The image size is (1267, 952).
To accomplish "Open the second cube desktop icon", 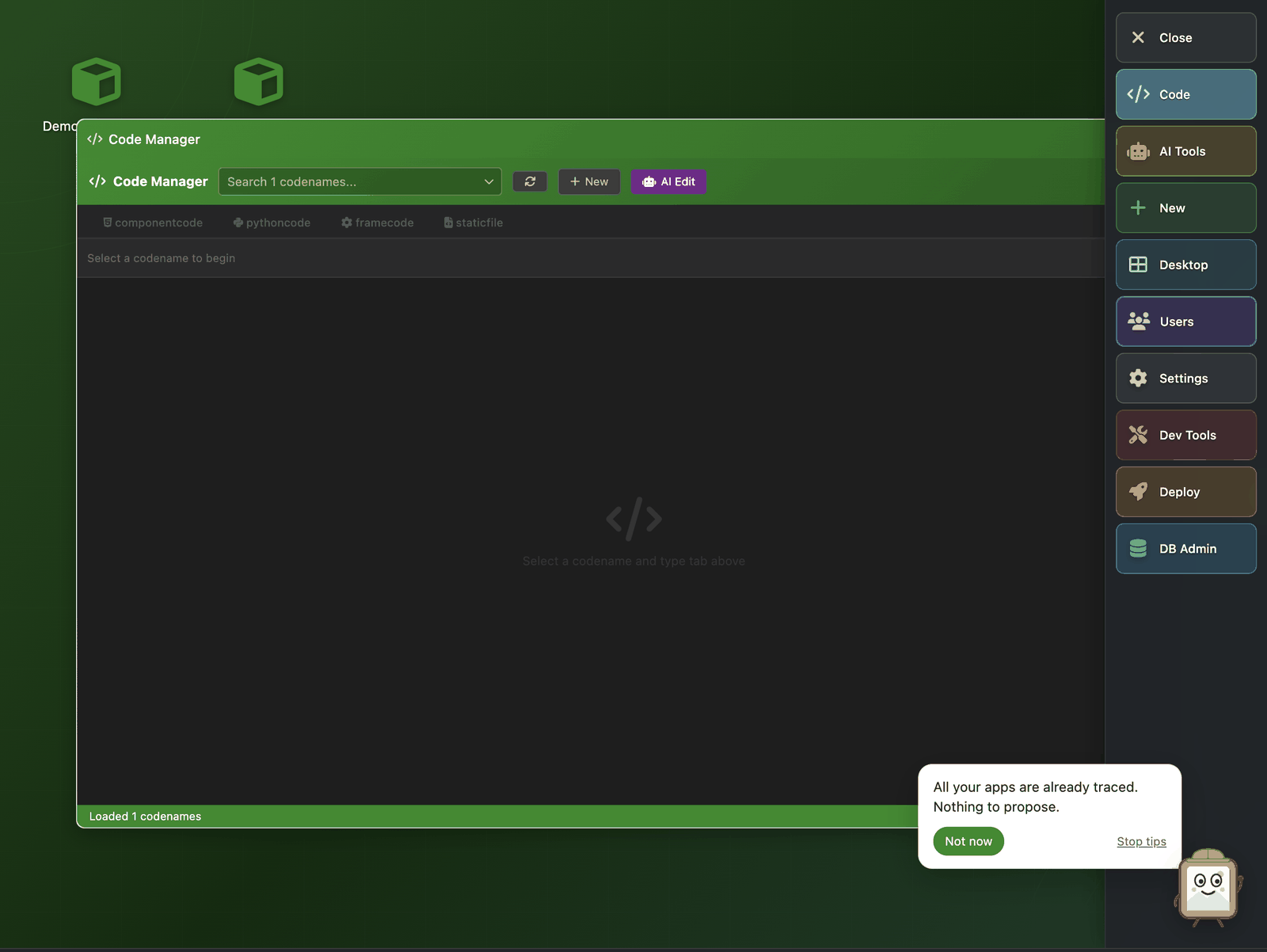I will (x=259, y=82).
